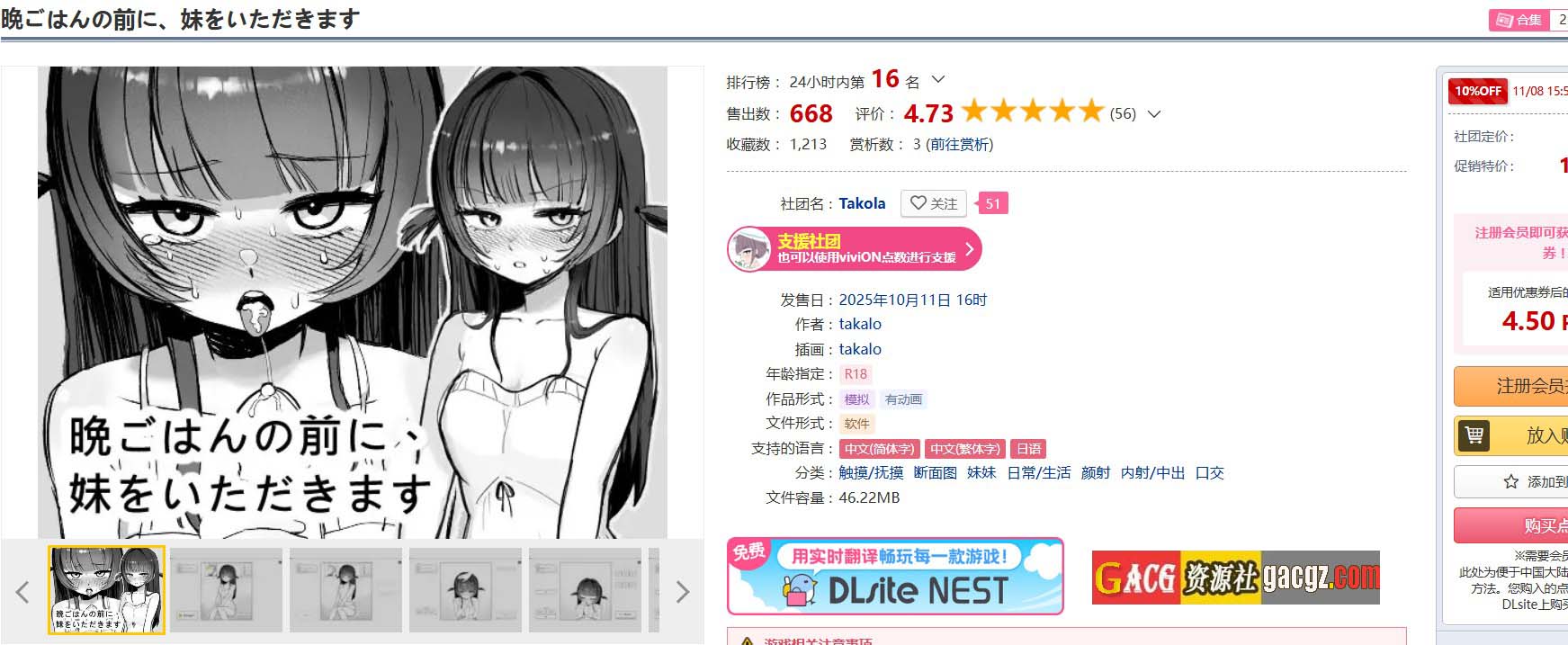Screen dimensions: 1568x645
Task: Toggle following the Takola circle
Action: pos(934,203)
